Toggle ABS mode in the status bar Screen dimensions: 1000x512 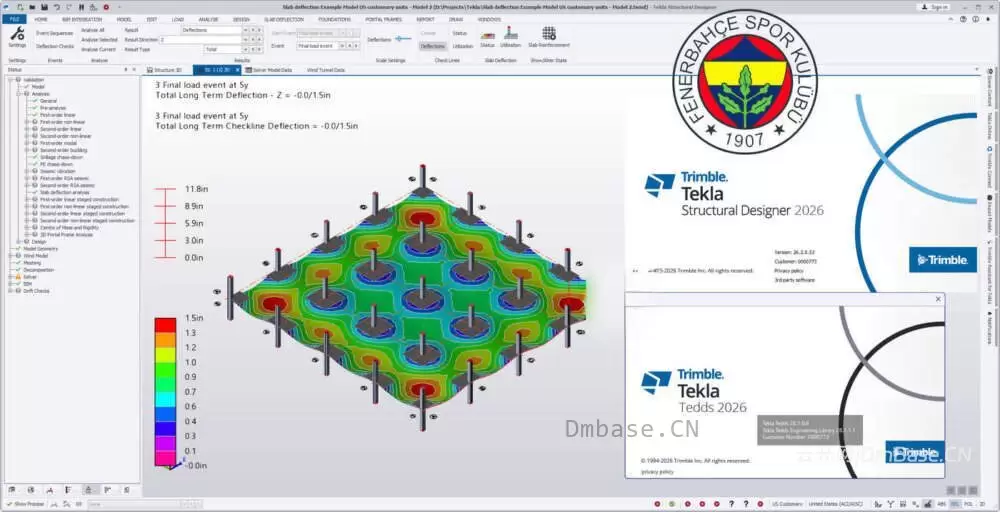942,504
